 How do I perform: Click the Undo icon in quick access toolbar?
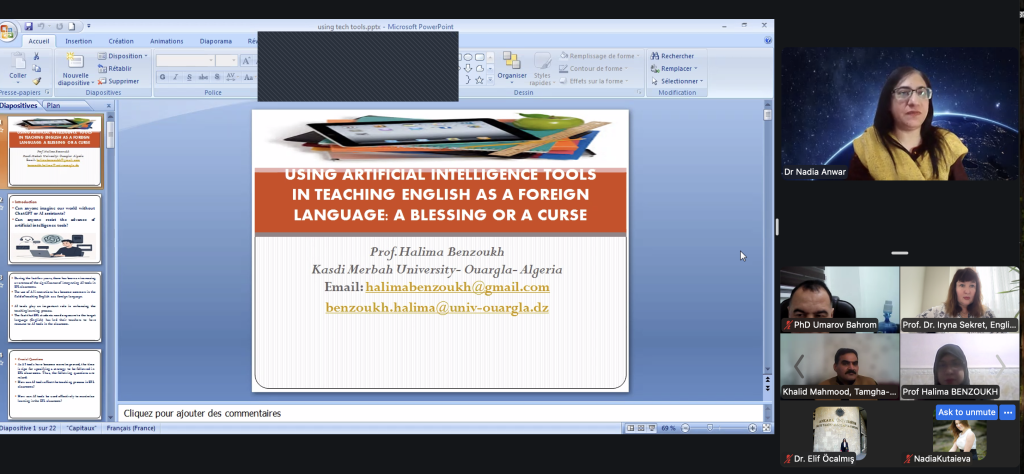click(40, 27)
